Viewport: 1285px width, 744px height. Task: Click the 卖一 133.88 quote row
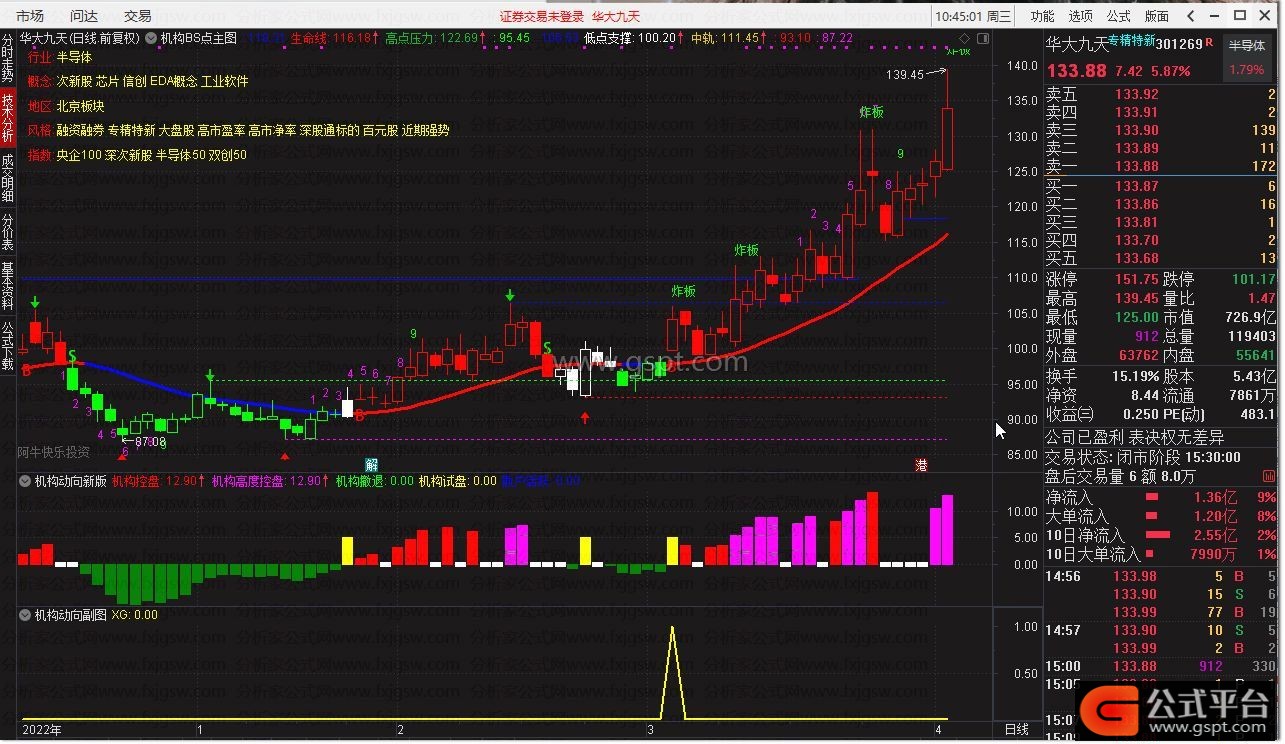pos(1160,166)
